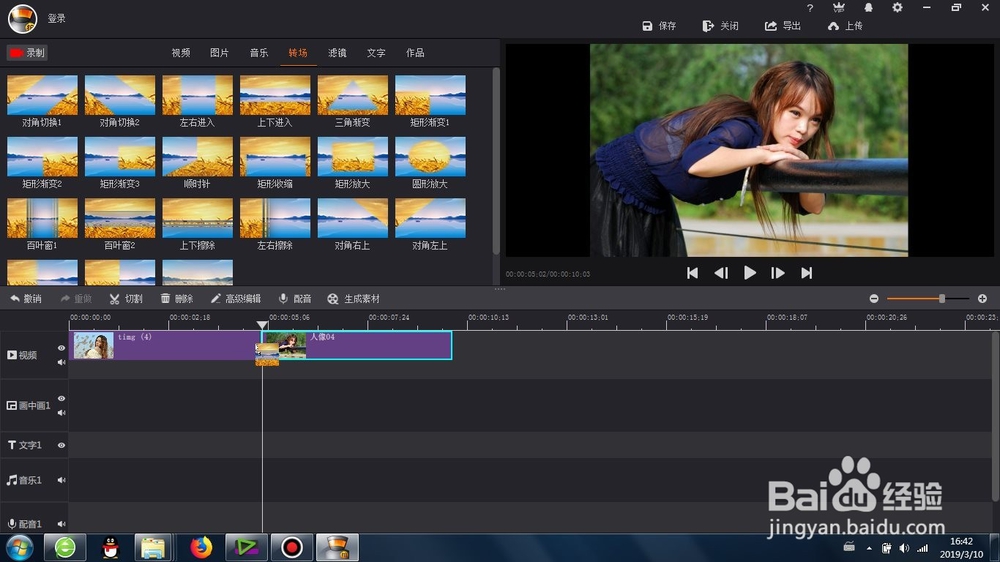Viewport: 1000px width, 562px height.
Task: Click the 切割 cut scissors tool
Action: pyautogui.click(x=126, y=299)
